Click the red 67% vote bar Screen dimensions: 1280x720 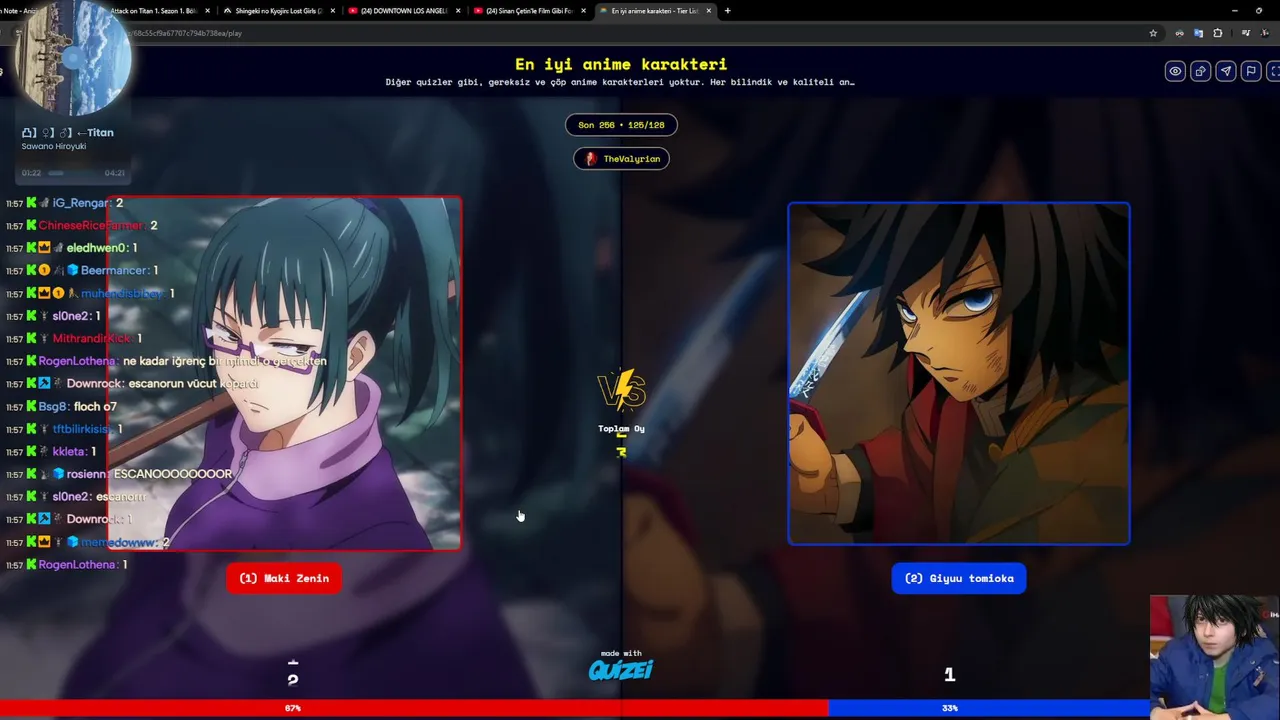(414, 708)
